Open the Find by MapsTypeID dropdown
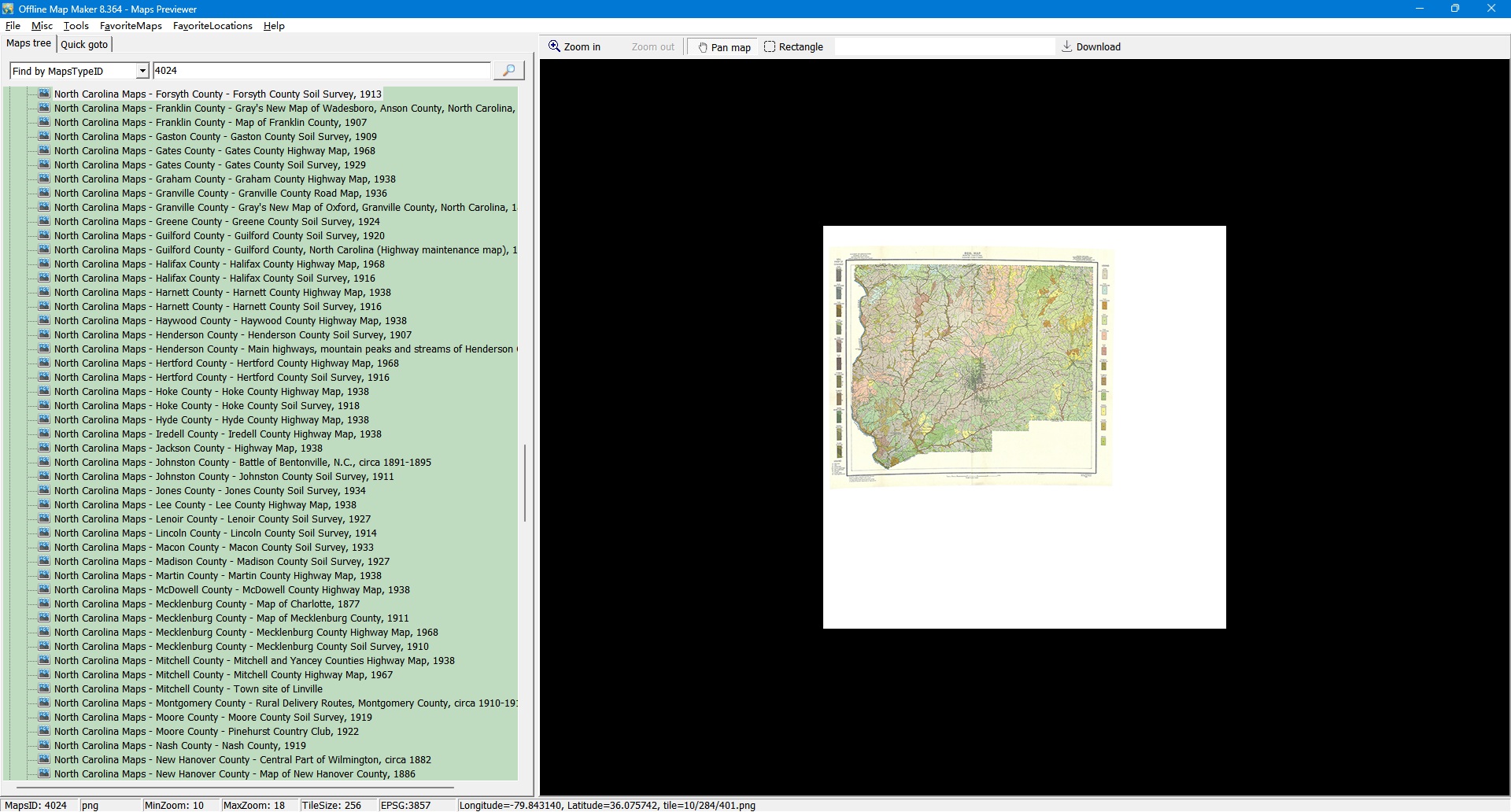The image size is (1511, 812). tap(142, 72)
